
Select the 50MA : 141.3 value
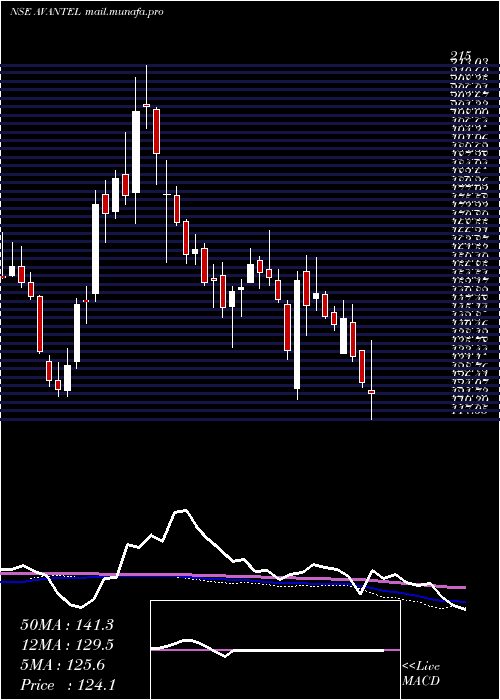click(67, 625)
